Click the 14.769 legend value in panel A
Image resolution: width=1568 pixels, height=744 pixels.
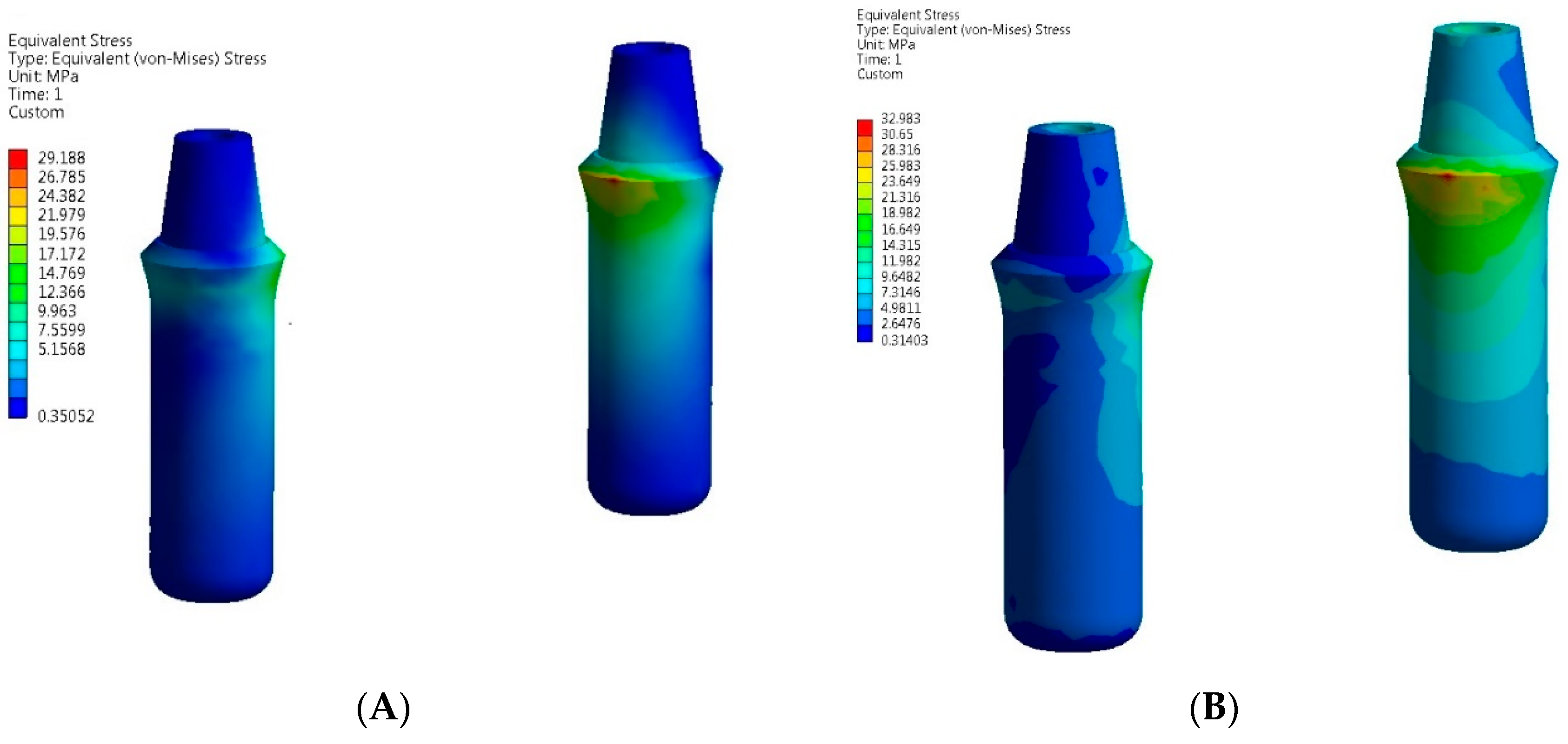pos(61,273)
